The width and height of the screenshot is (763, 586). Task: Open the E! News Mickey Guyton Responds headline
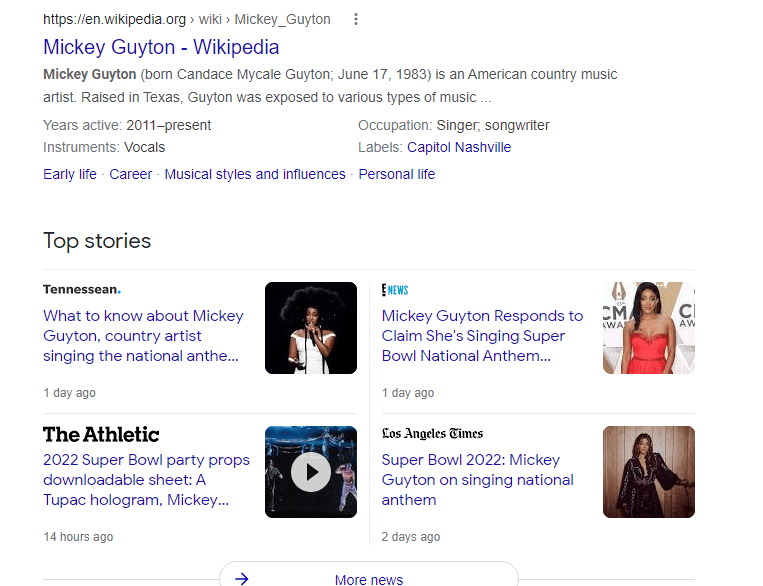482,336
